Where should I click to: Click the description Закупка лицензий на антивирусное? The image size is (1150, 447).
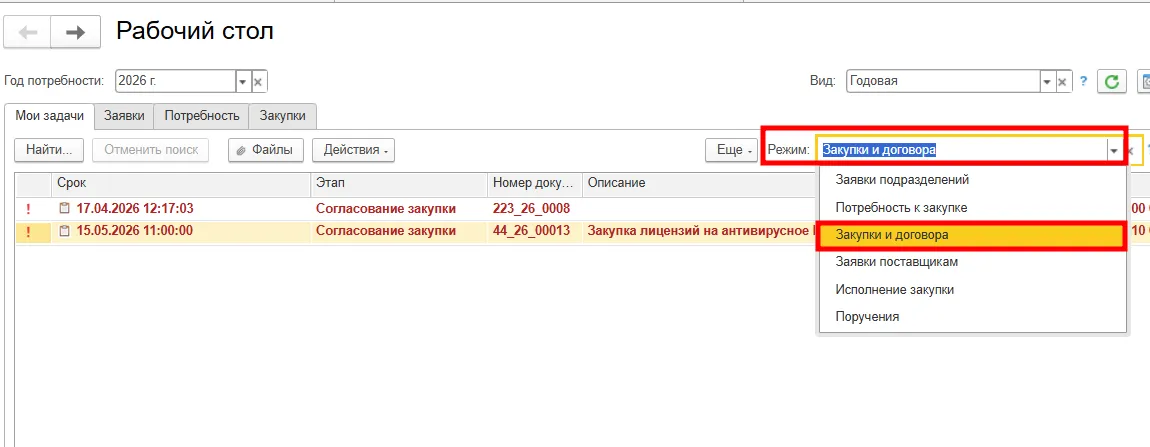pyautogui.click(x=701, y=232)
